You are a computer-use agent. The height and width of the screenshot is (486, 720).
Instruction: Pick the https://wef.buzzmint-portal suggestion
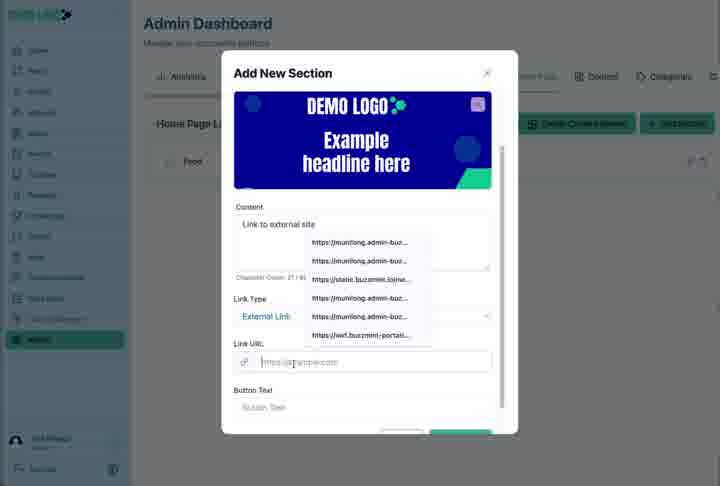(360, 335)
